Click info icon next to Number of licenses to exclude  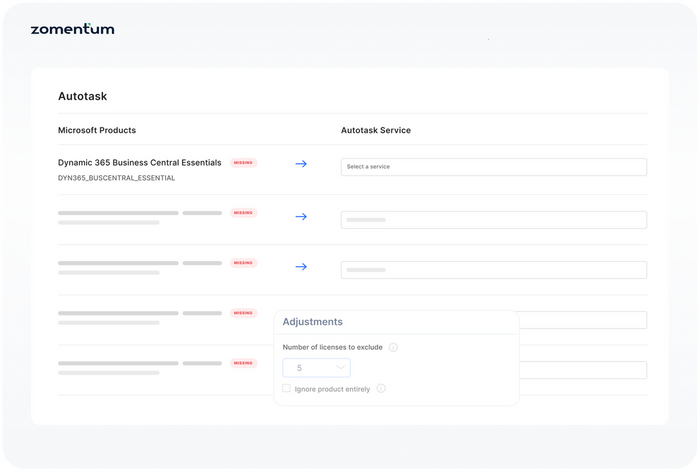pos(393,348)
